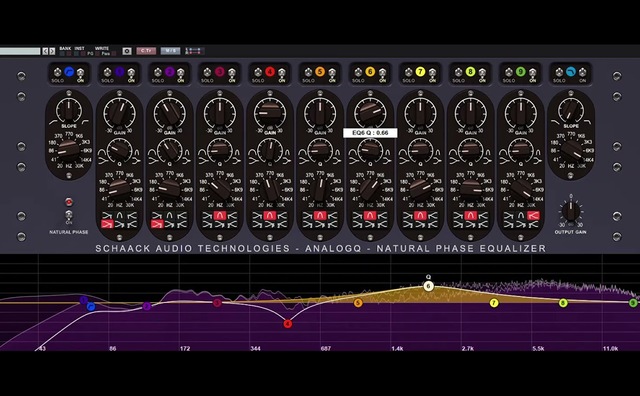Click the Output Gain knob

point(571,211)
